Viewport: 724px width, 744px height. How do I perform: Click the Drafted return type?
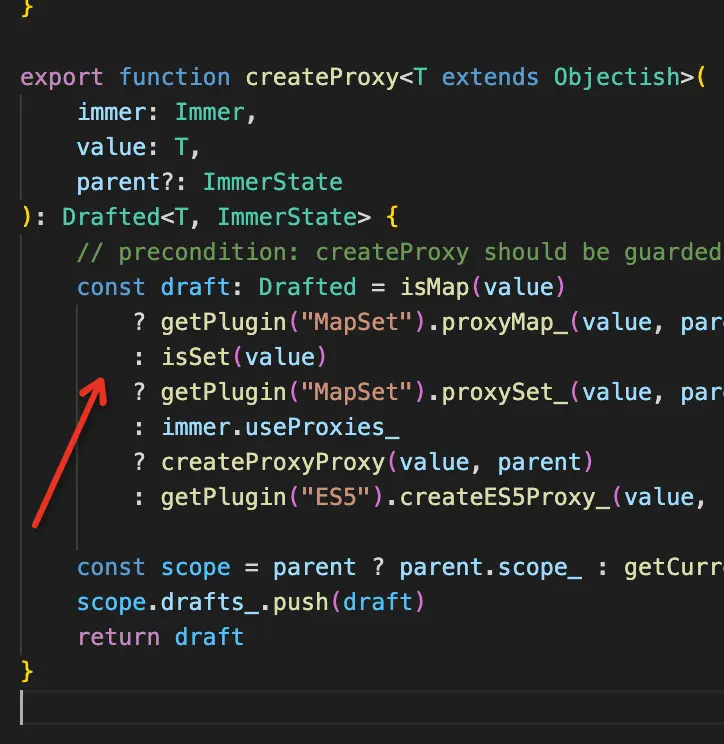[111, 217]
